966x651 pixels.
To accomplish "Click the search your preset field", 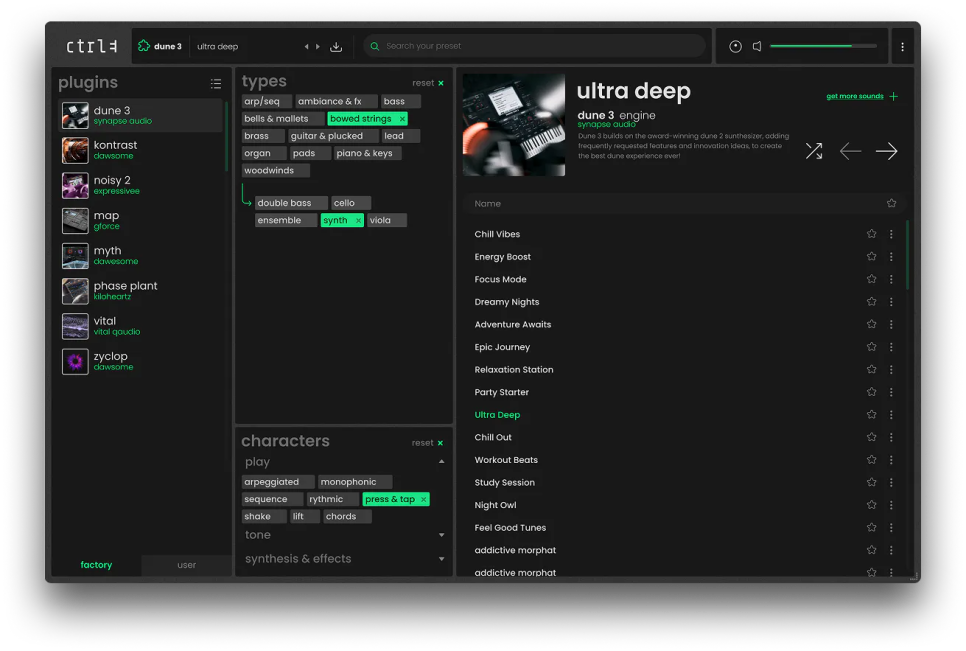I will [535, 46].
